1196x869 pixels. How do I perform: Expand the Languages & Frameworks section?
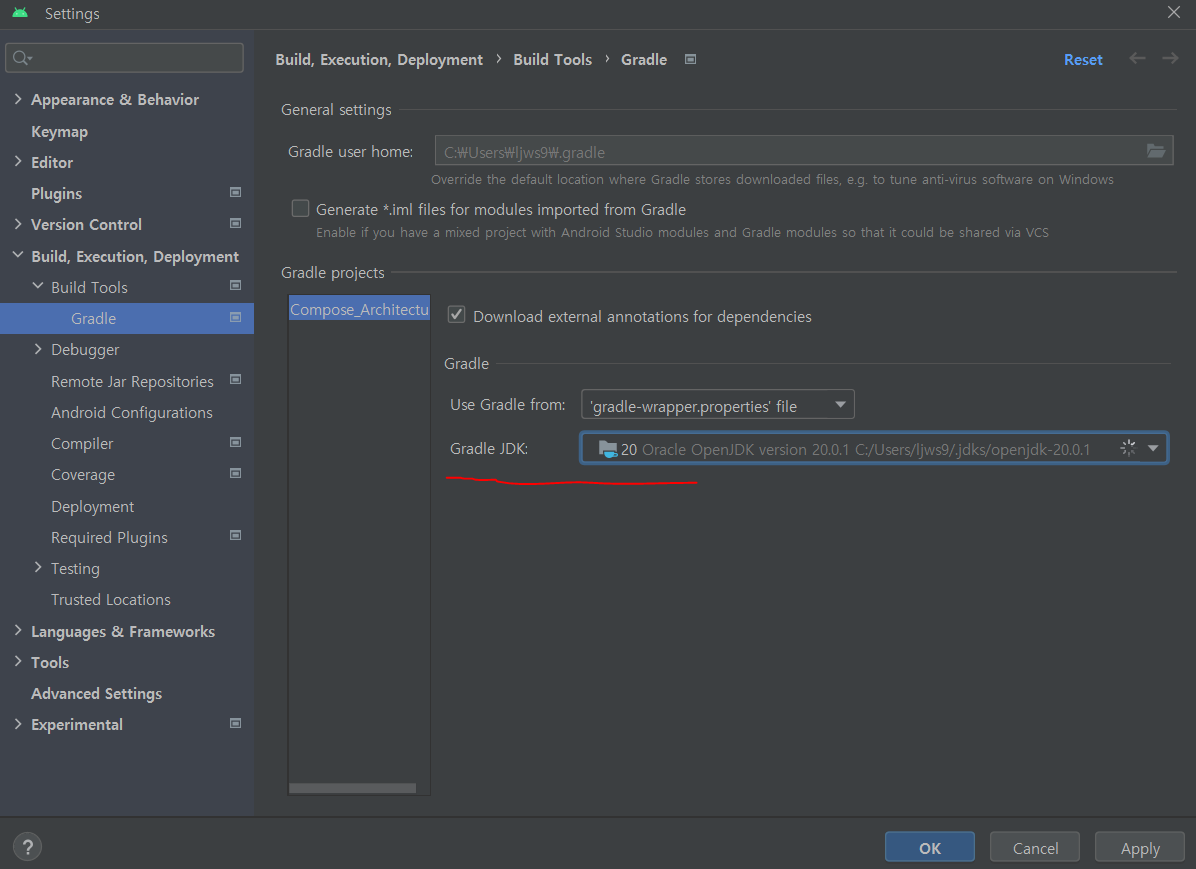18,630
